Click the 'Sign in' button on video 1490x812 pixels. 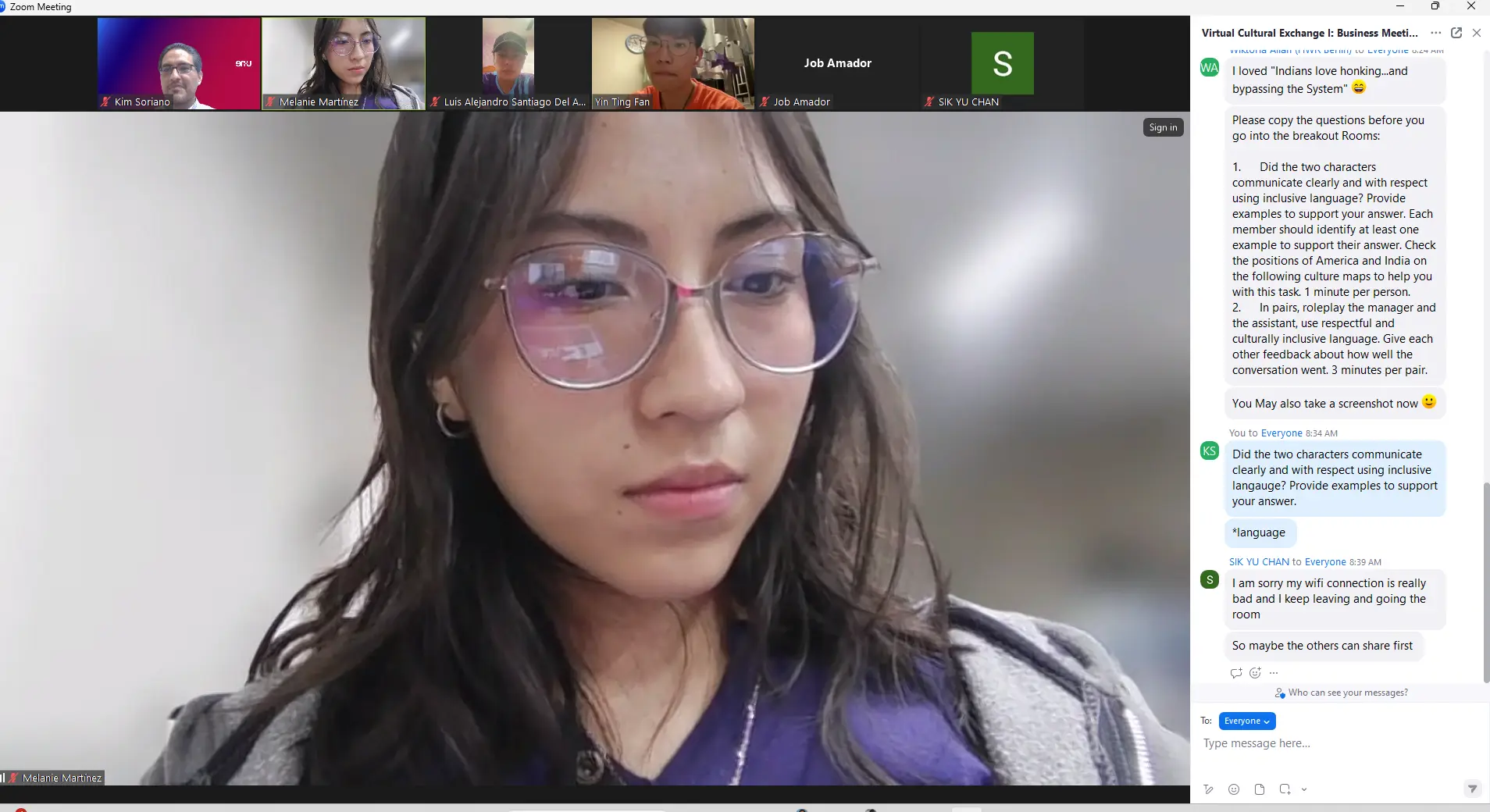1163,127
